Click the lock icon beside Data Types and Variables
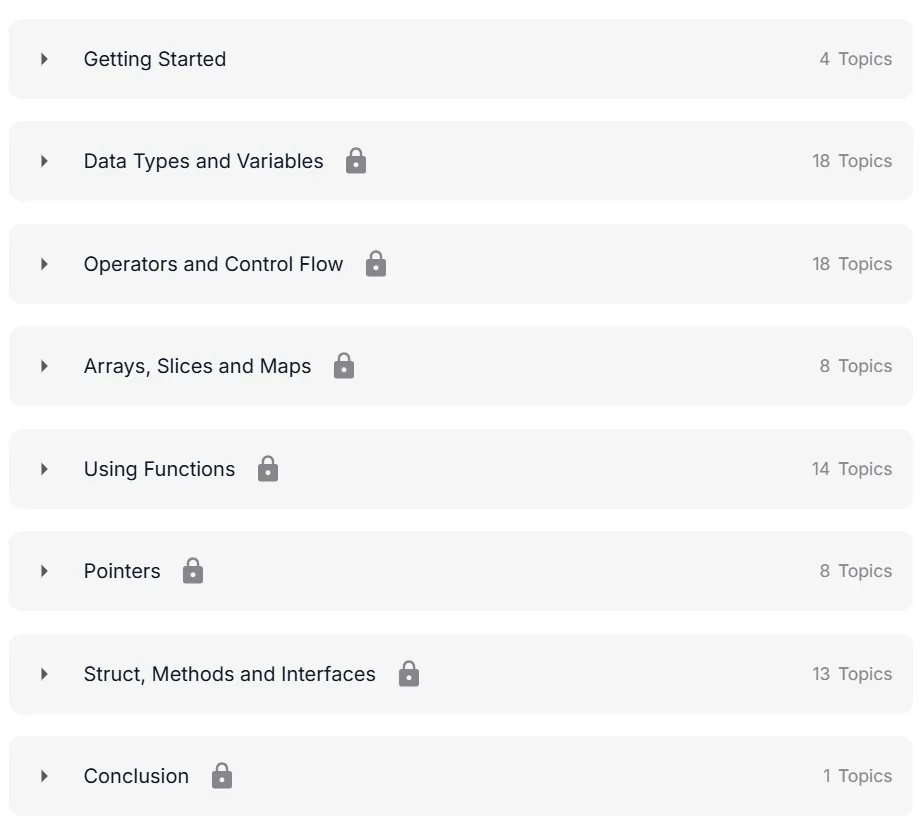 (356, 161)
